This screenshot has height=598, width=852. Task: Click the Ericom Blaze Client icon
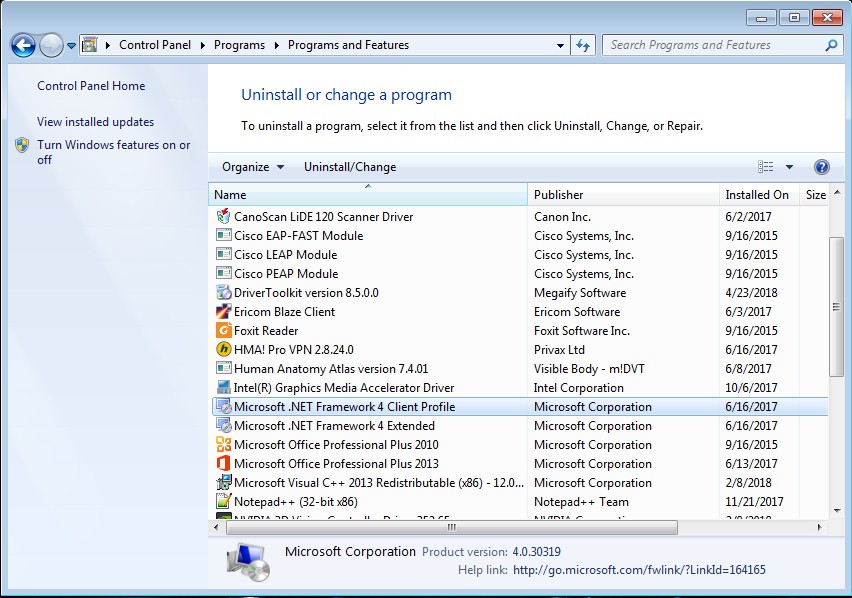pos(223,311)
